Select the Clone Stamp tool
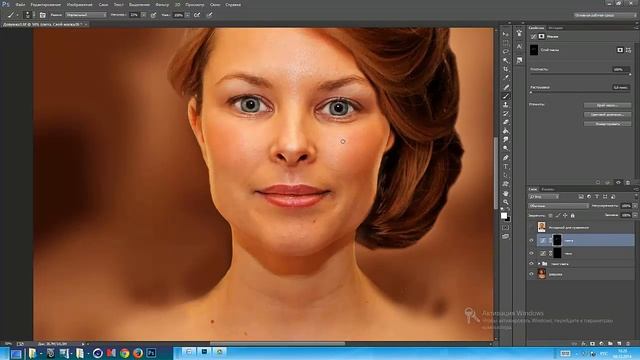The width and height of the screenshot is (640, 360). pyautogui.click(x=506, y=104)
